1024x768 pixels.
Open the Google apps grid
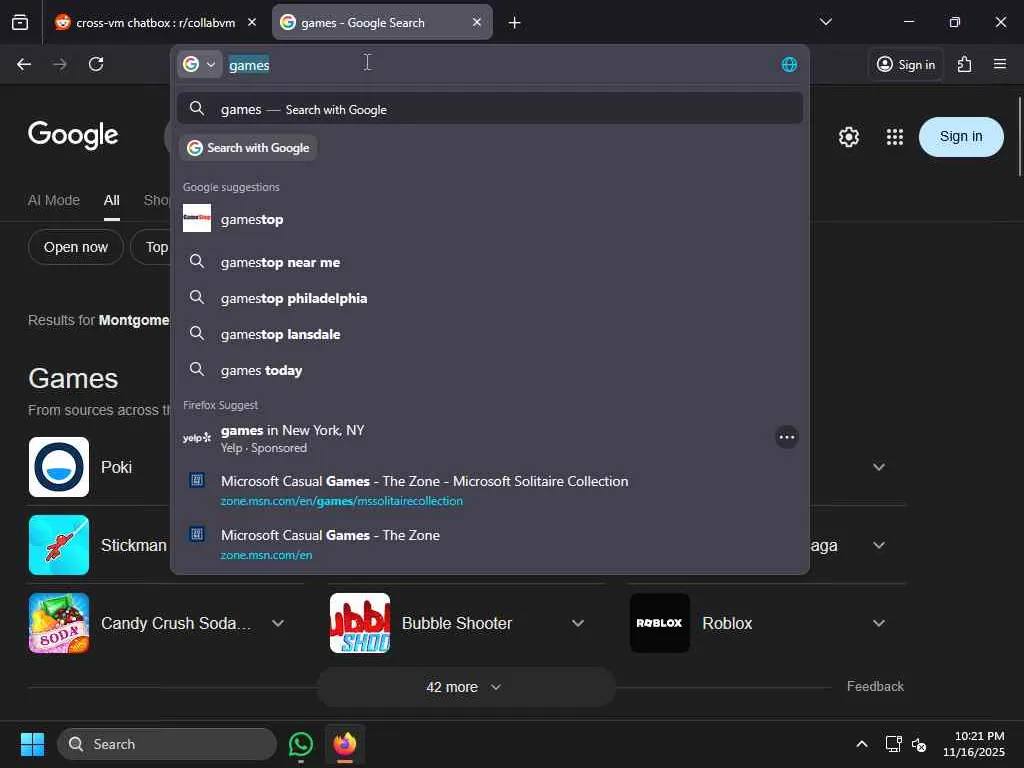point(895,136)
